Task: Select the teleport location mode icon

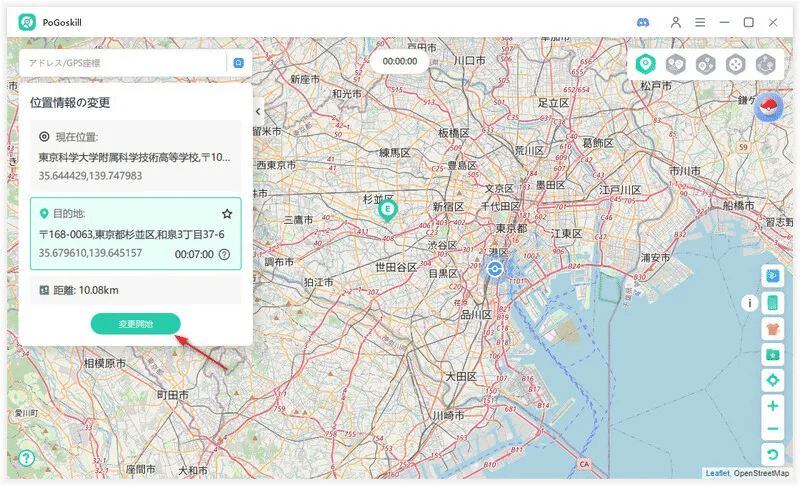Action: click(645, 64)
